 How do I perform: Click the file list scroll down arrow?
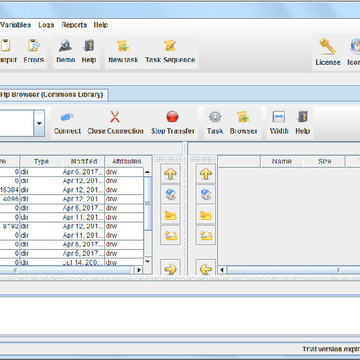click(x=148, y=261)
